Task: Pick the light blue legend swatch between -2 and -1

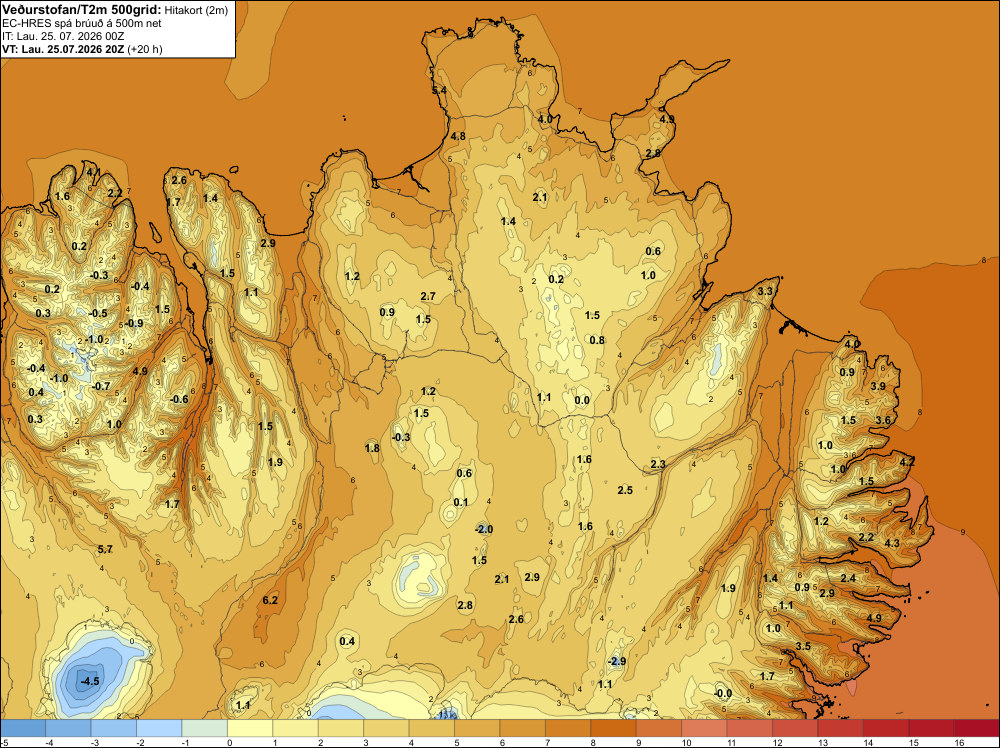Action: point(159,728)
